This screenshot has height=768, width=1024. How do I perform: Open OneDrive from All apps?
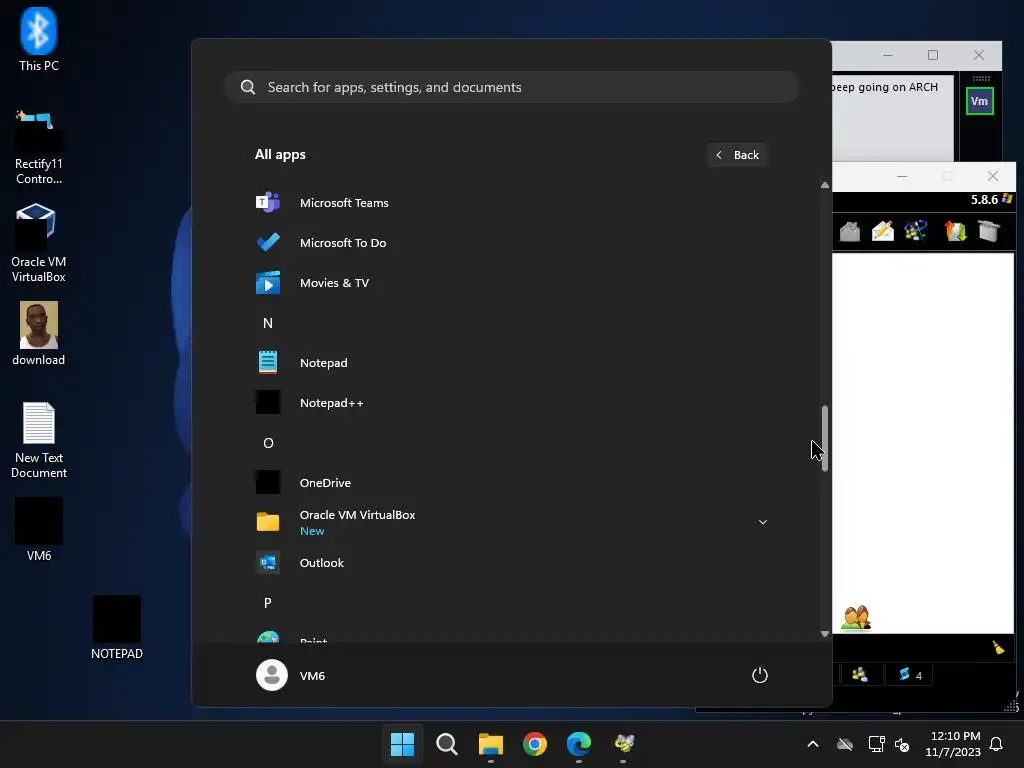511,483
